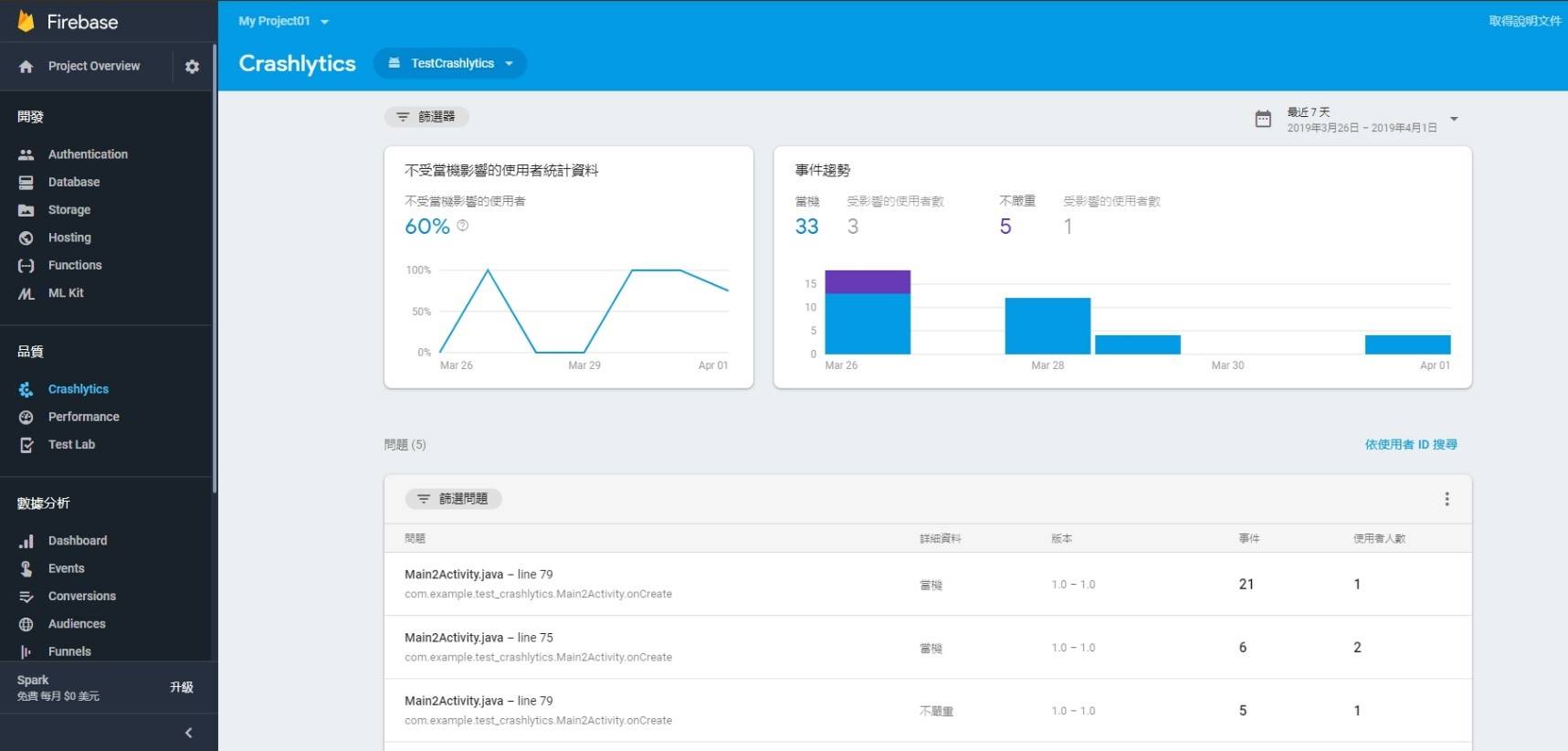Click the 篩選器 filter button
Viewport: 1568px width, 751px height.
(426, 117)
